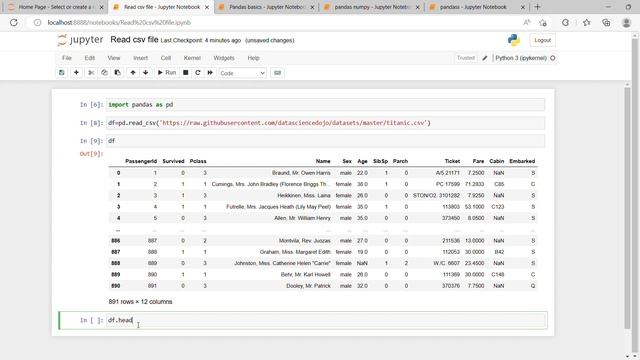Select the name Dooley, Mr. Patrick
Image resolution: width=640 pixels, height=360 pixels.
(x=308, y=286)
